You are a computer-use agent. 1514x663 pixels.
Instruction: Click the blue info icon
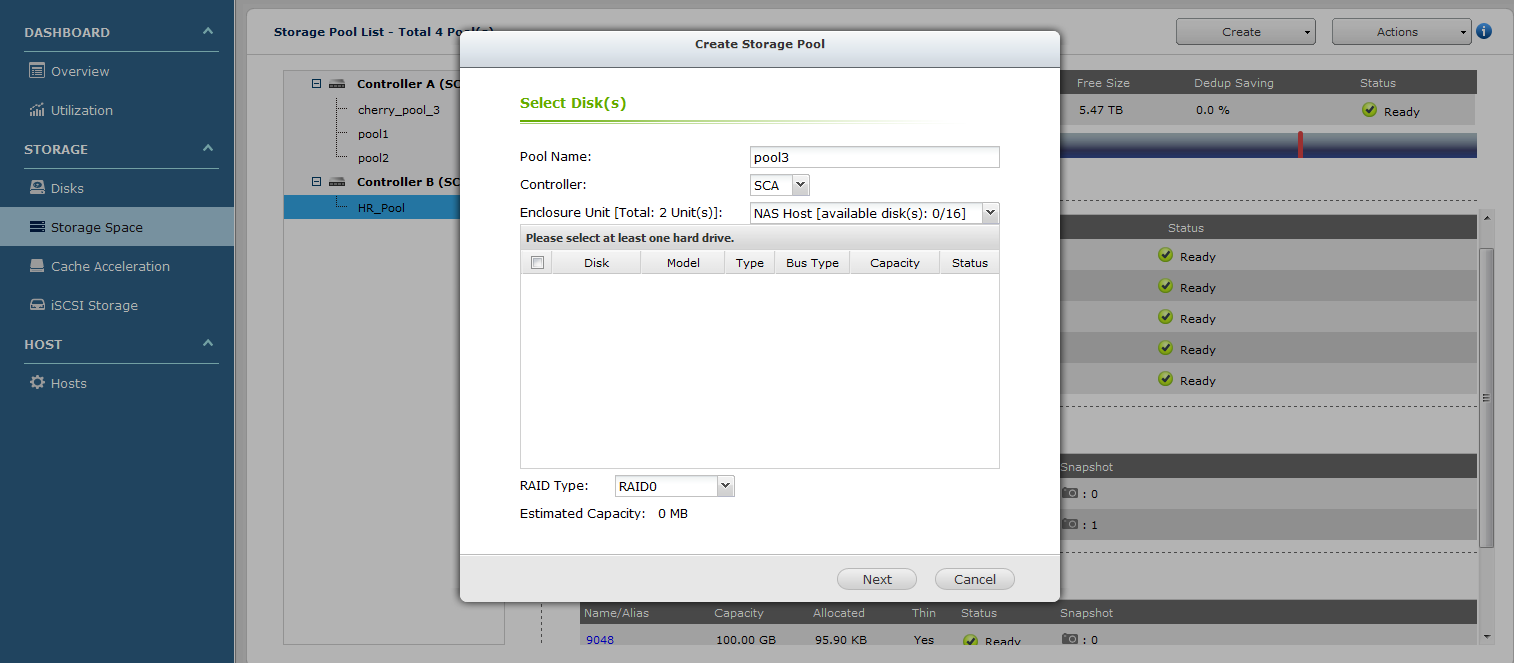pyautogui.click(x=1484, y=31)
